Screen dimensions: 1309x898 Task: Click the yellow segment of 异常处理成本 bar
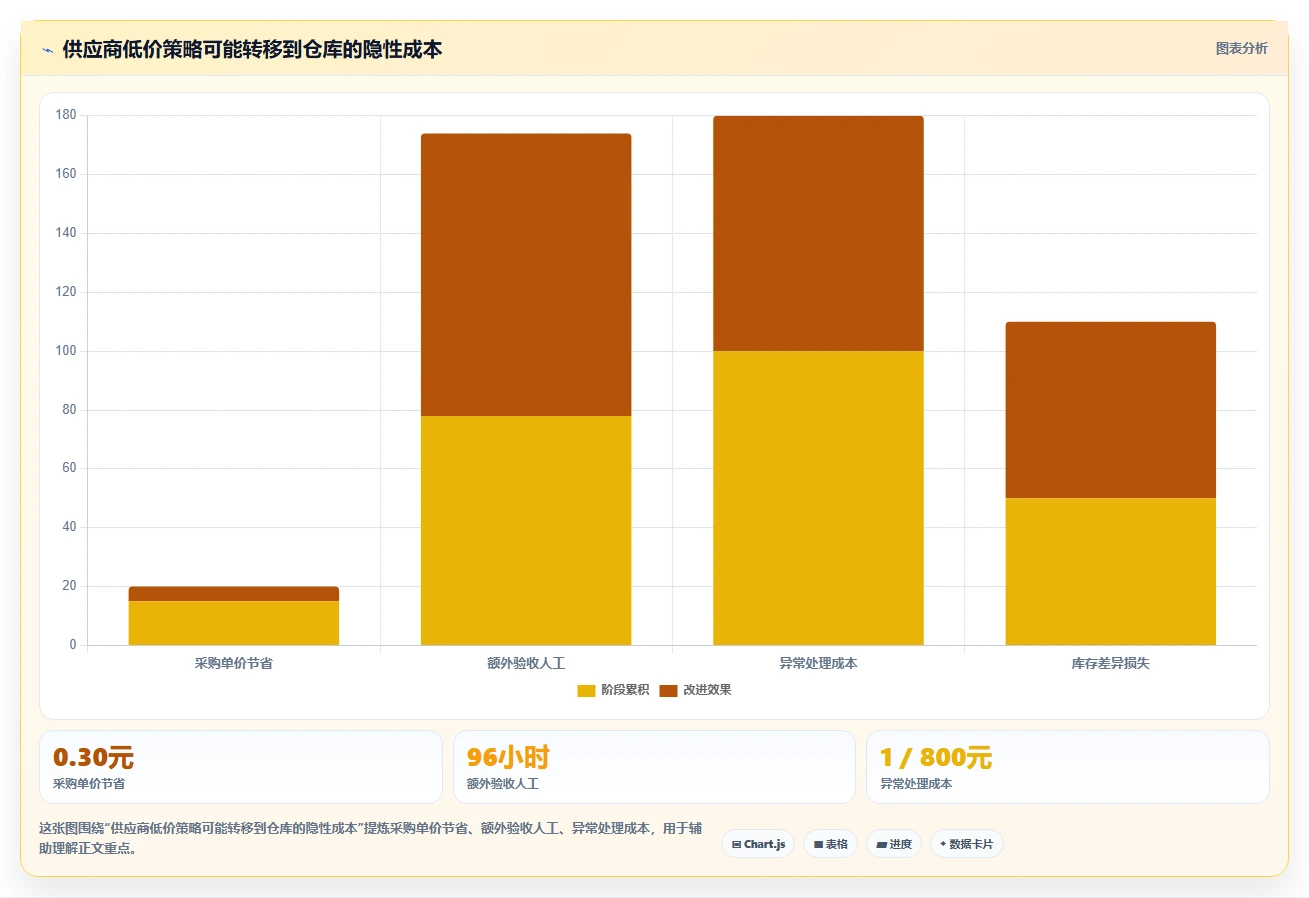818,498
